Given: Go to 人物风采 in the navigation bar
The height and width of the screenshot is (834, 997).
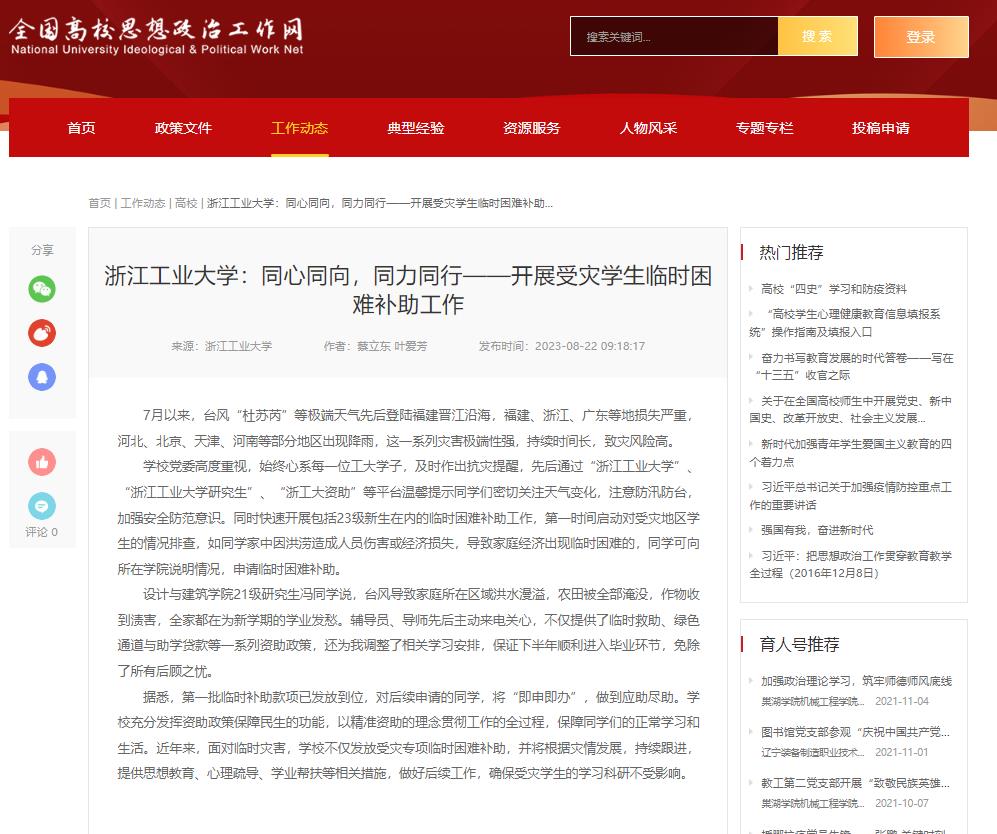Looking at the screenshot, I should point(648,128).
